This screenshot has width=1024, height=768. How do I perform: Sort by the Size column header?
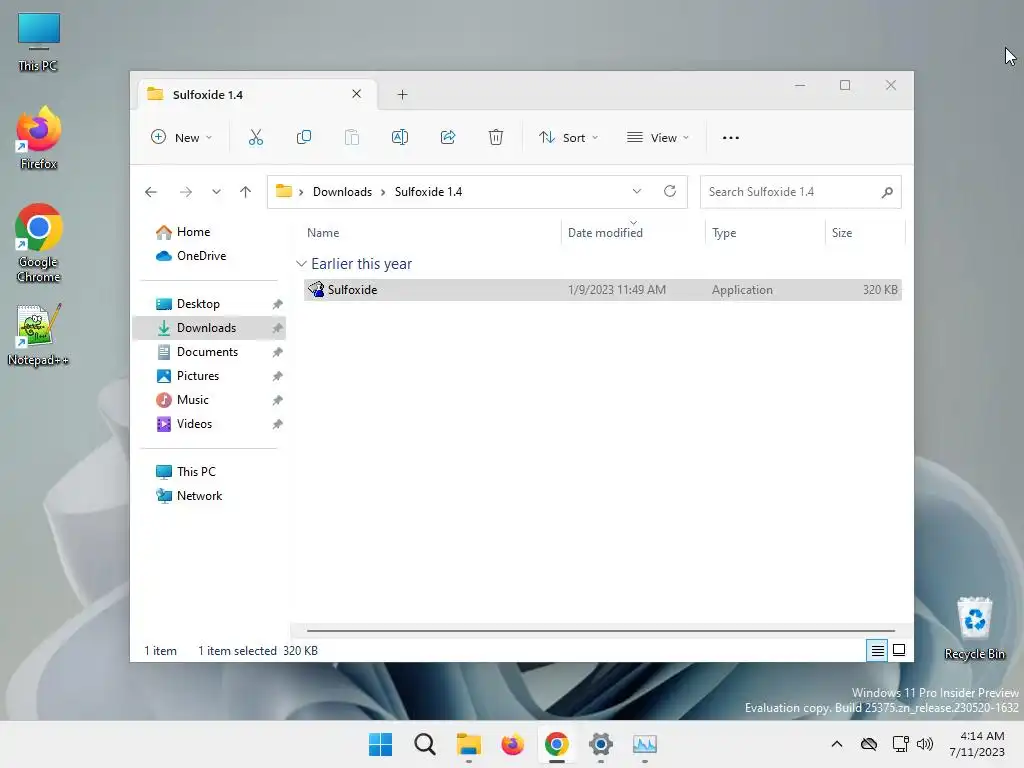click(x=865, y=232)
